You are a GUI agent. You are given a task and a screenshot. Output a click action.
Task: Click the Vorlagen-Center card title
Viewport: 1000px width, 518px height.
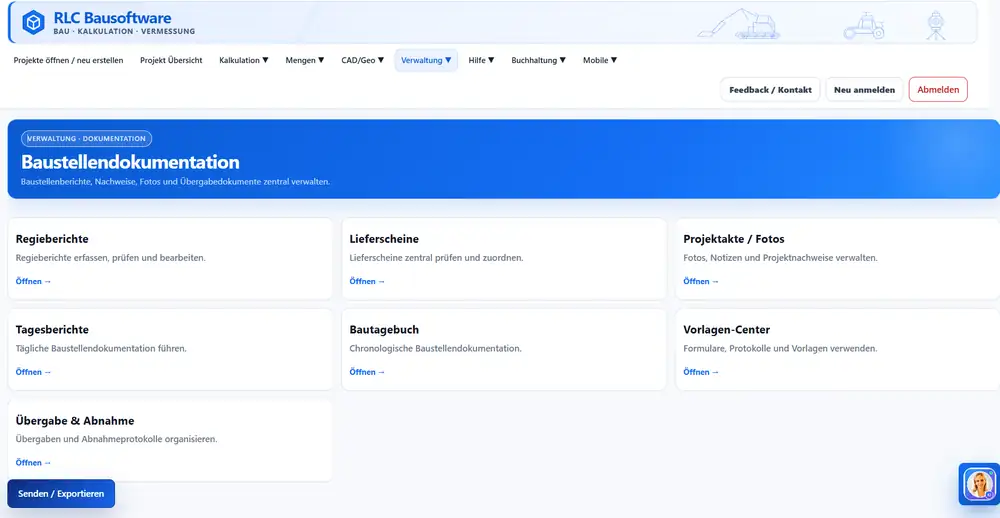726,330
